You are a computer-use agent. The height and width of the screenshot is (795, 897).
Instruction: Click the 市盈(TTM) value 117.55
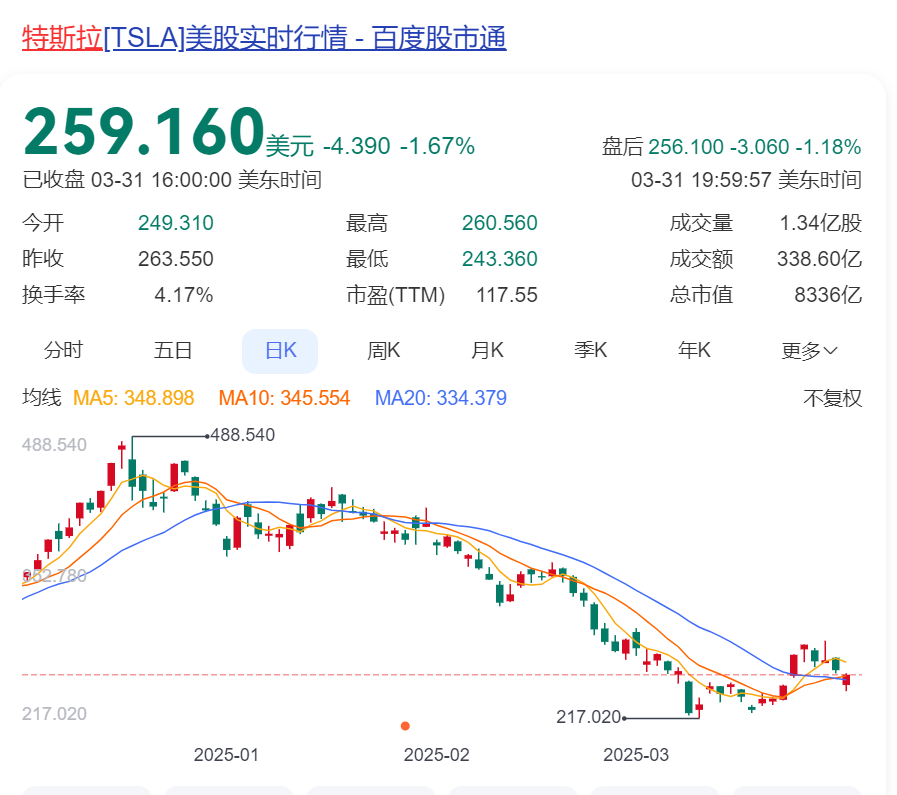tap(507, 295)
